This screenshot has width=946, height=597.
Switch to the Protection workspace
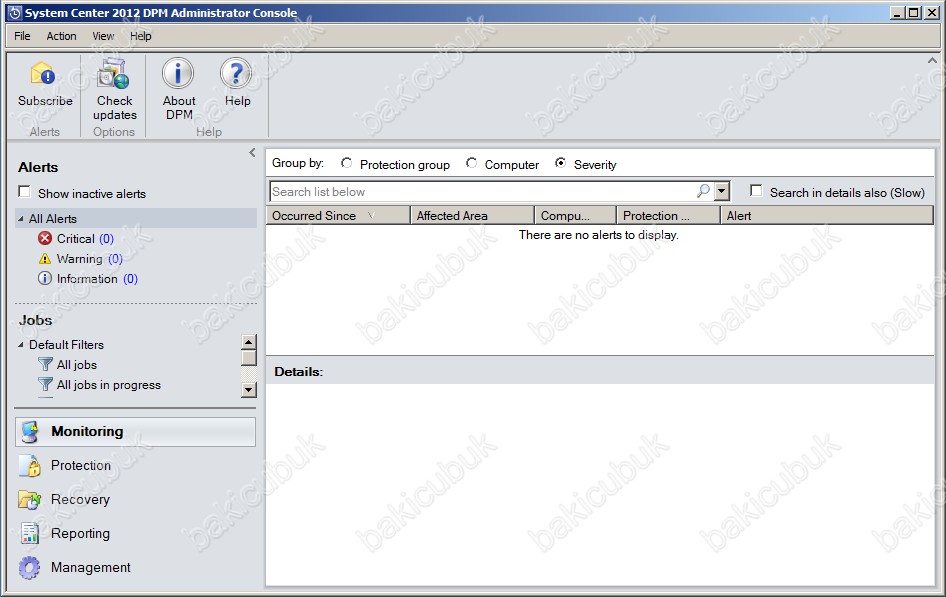tap(135, 466)
